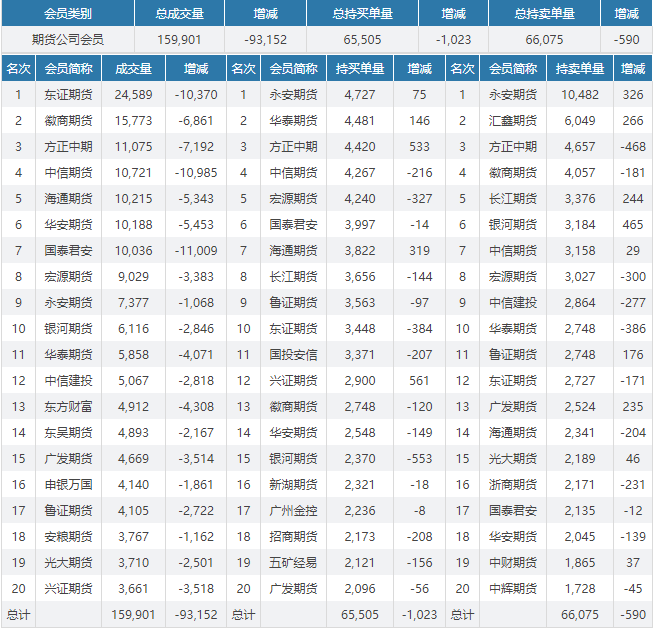Click the bottom total -1,023 value
654x631 pixels.
tap(419, 615)
